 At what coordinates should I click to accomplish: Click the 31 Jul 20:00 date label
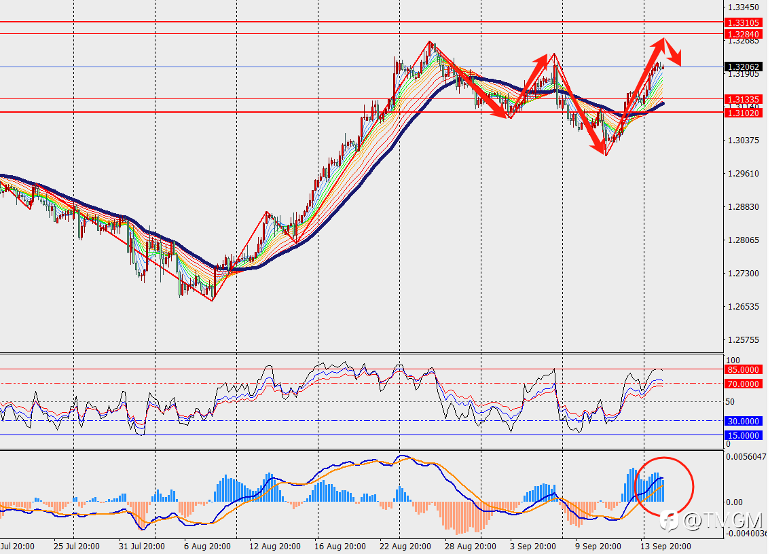coord(141,546)
